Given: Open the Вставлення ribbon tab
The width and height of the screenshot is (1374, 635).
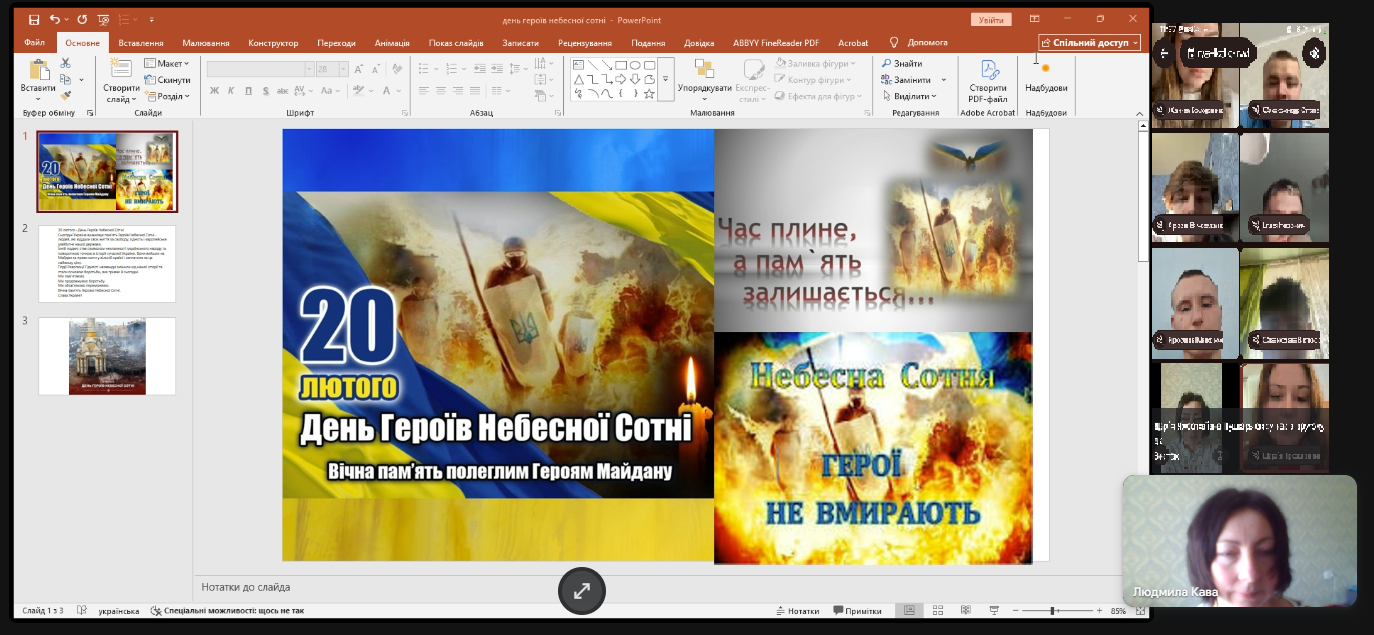Looking at the screenshot, I should [x=140, y=43].
